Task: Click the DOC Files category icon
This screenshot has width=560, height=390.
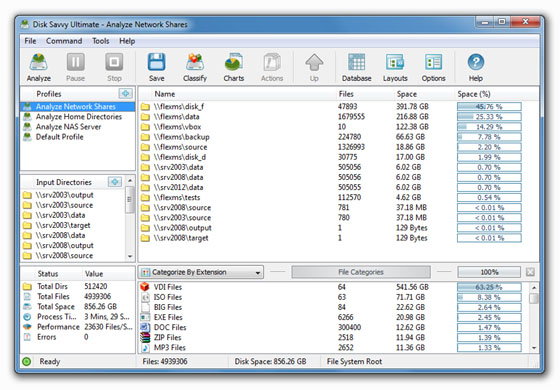Action: coord(145,327)
